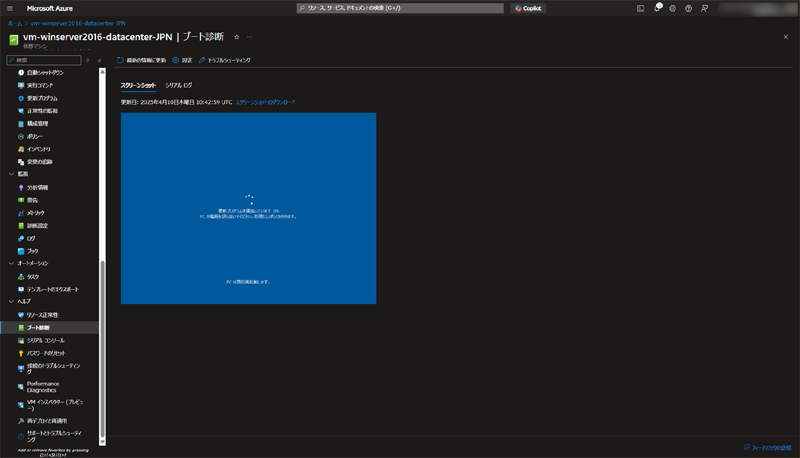
Task: Open 設定 in the toolbar
Action: point(182,60)
